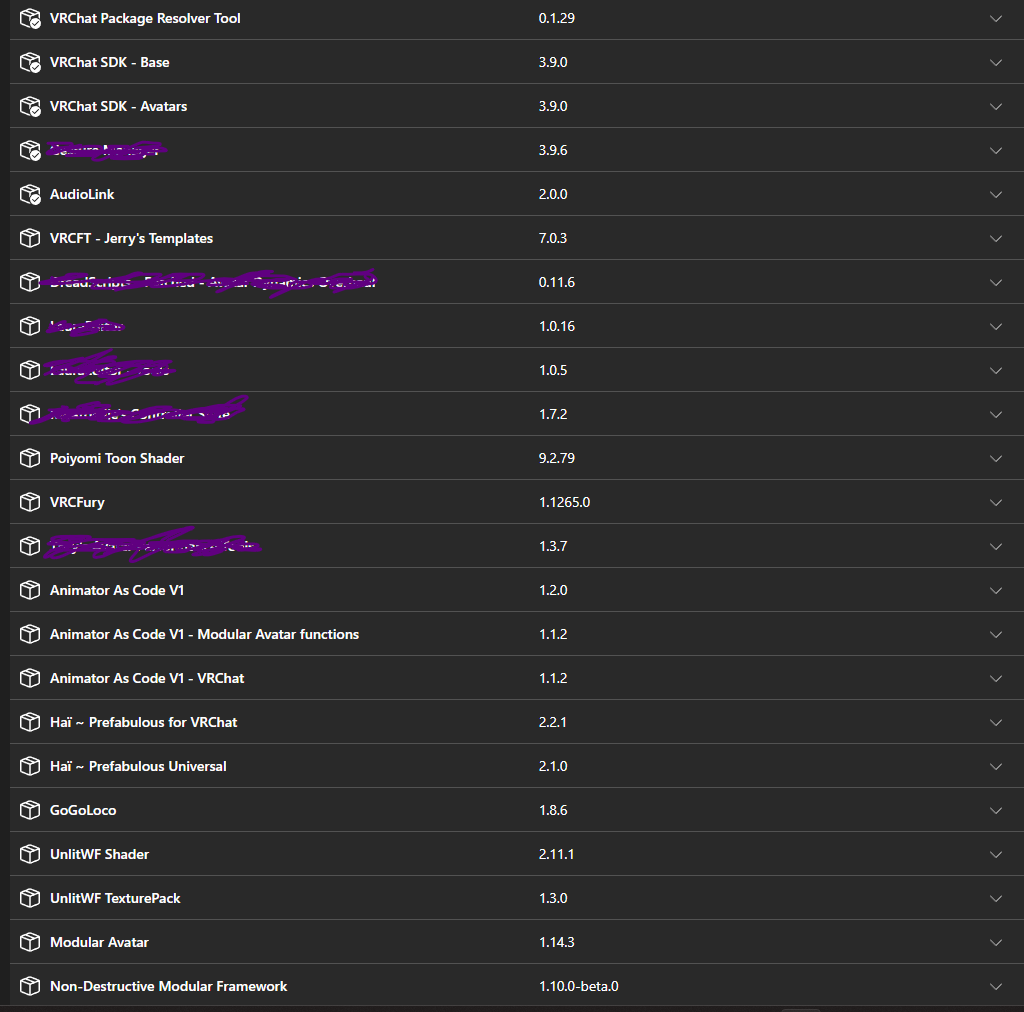
Task: Click VRCFury package icon
Action: coord(30,502)
